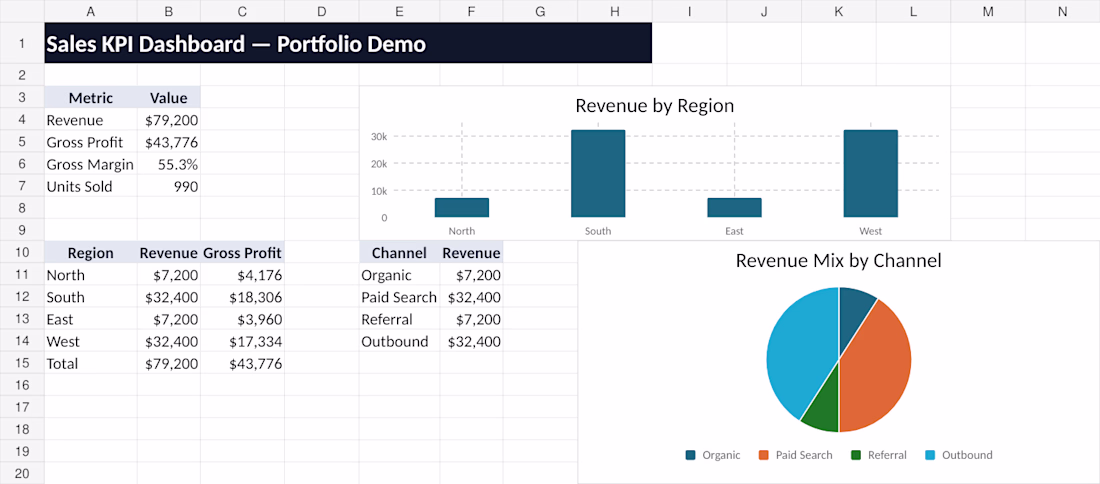Select the dashboard title cell
This screenshot has height=484, width=1100.
point(348,43)
